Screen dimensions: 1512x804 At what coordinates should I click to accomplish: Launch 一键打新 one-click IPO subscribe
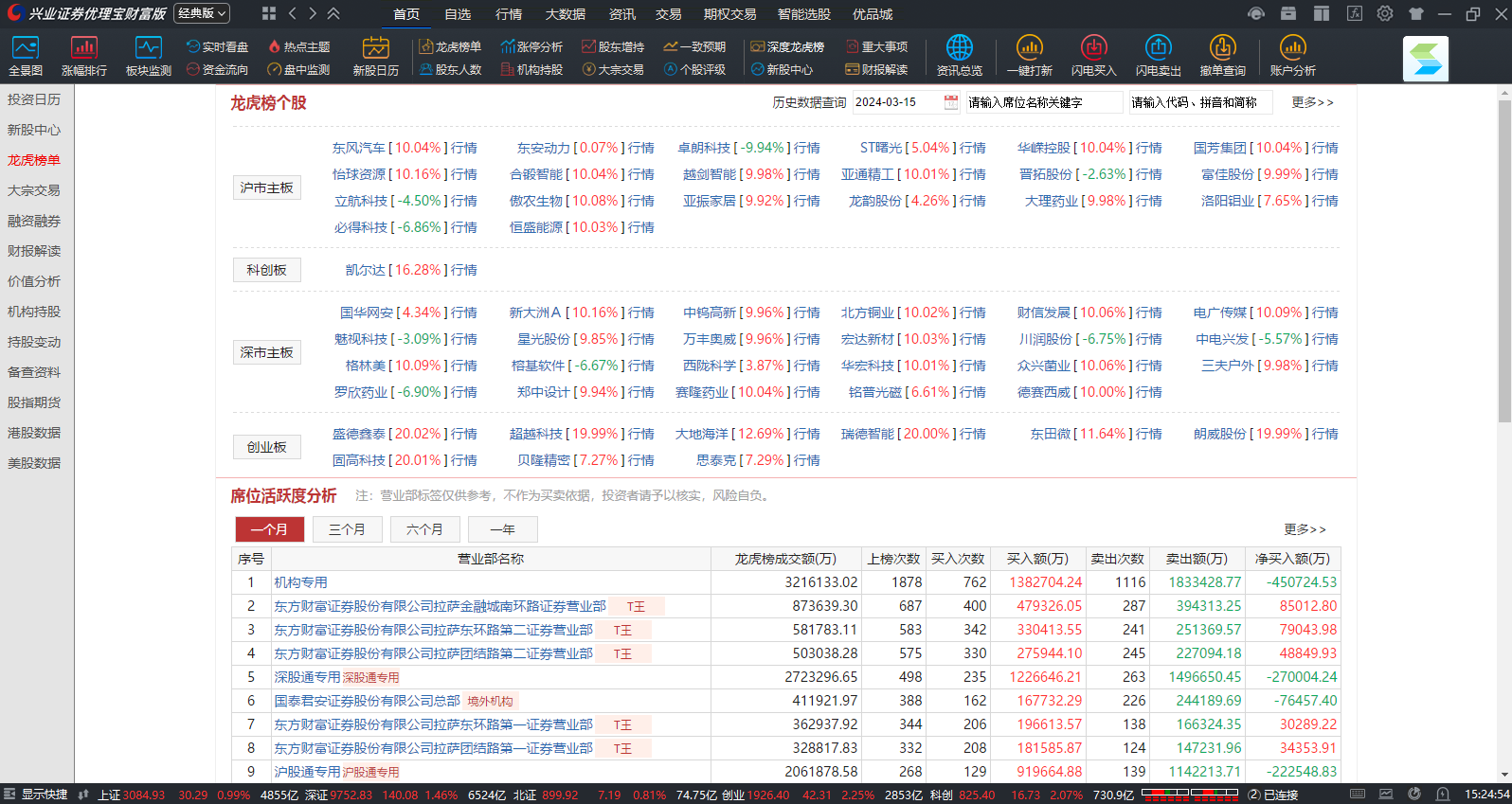point(1029,56)
